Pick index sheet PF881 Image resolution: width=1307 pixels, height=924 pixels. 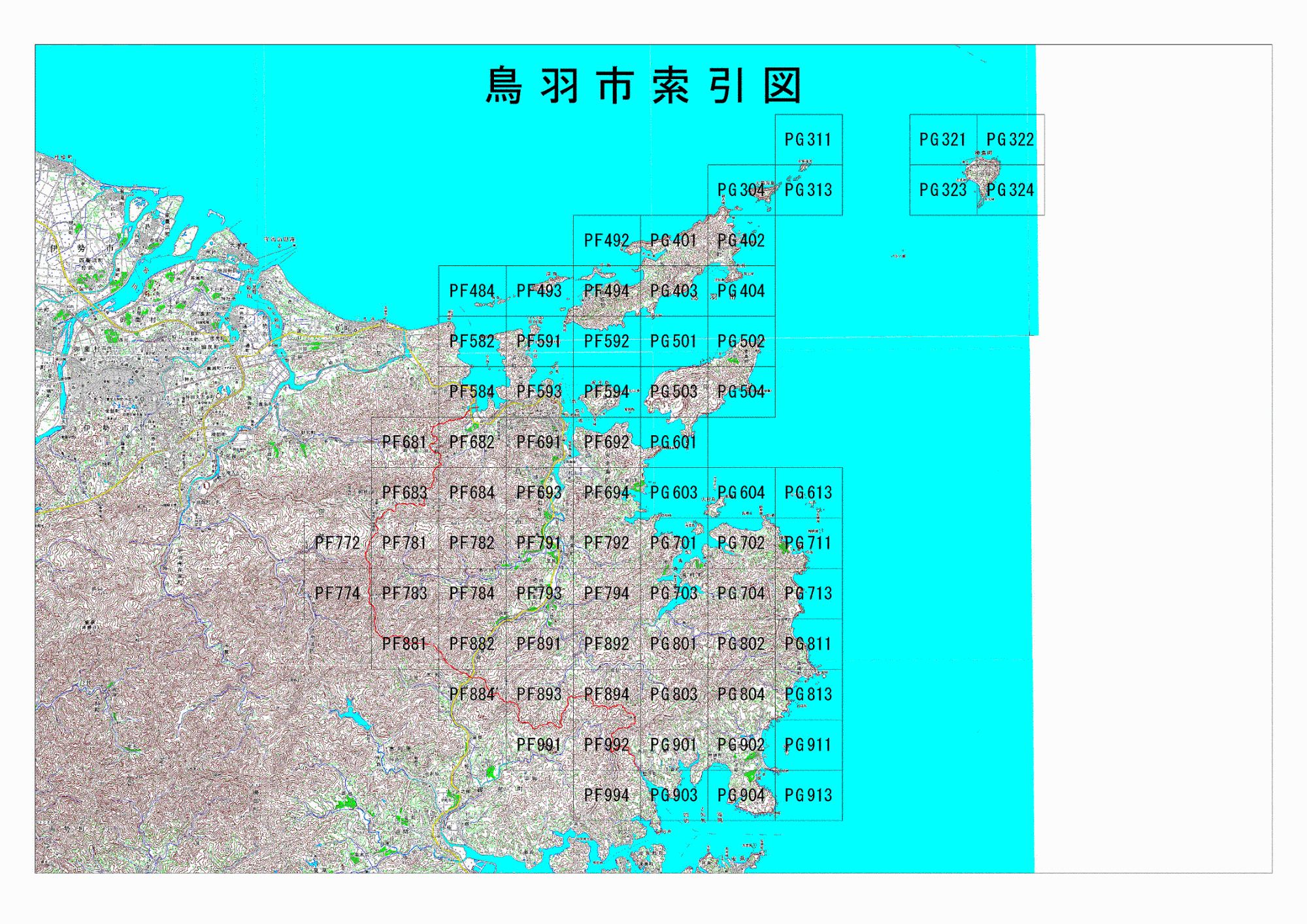(x=405, y=644)
